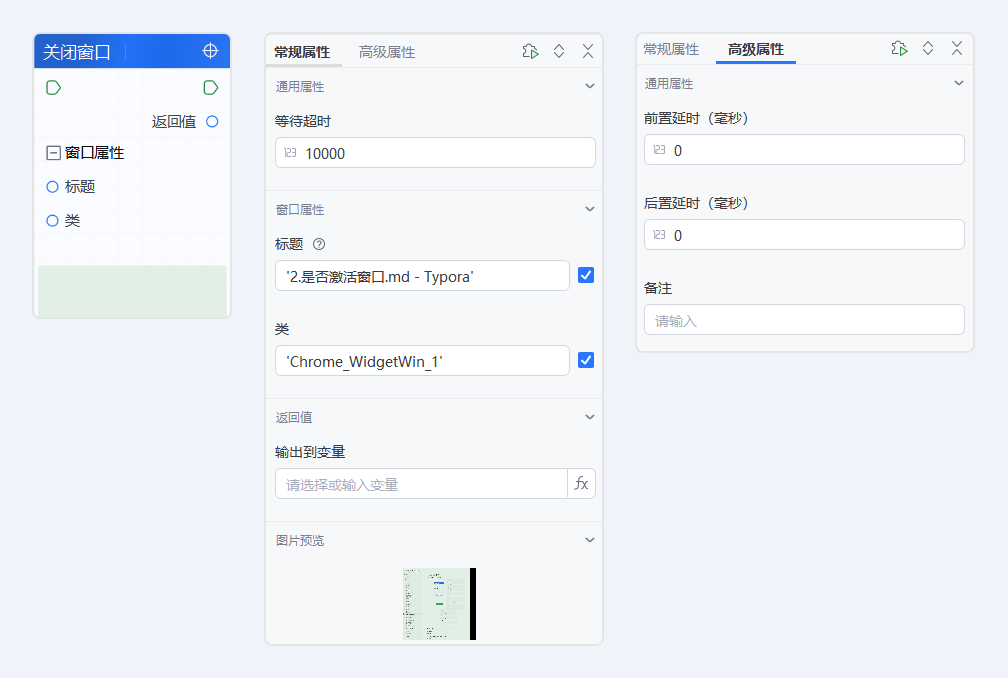Click the 返回值 output port circle

click(210, 121)
